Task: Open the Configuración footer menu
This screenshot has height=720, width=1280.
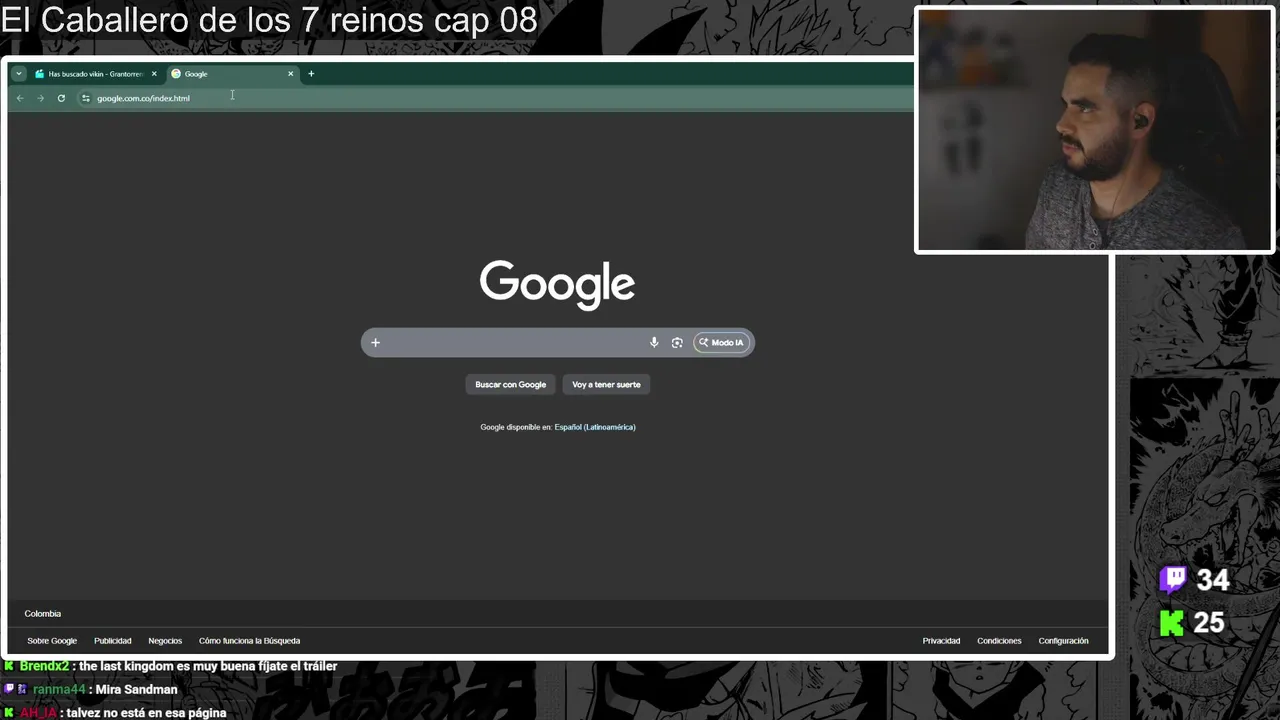Action: (x=1063, y=641)
